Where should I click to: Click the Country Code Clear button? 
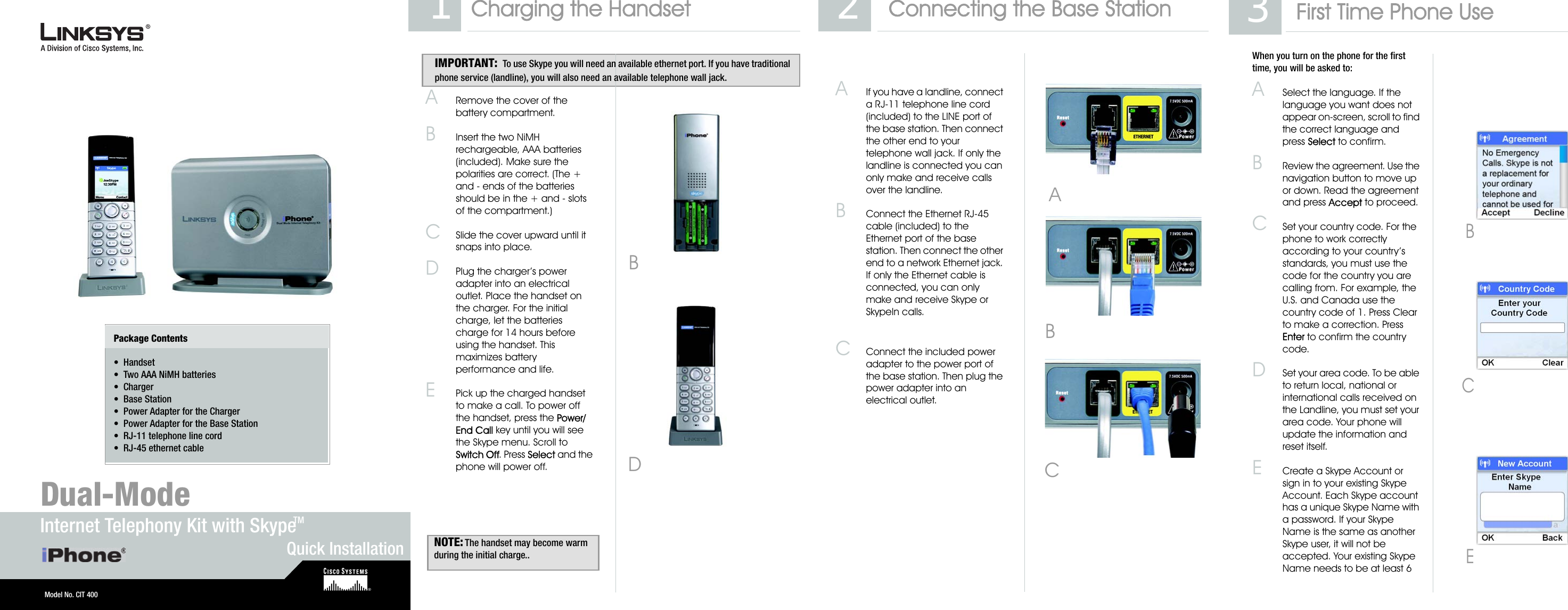click(x=1554, y=385)
